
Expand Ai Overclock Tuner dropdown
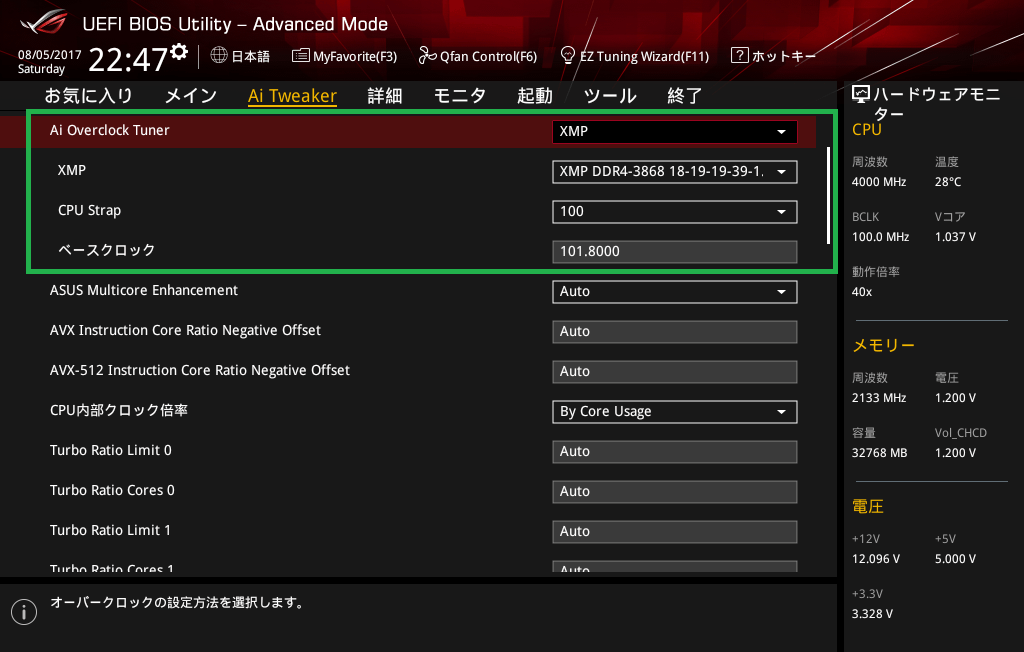pos(675,131)
